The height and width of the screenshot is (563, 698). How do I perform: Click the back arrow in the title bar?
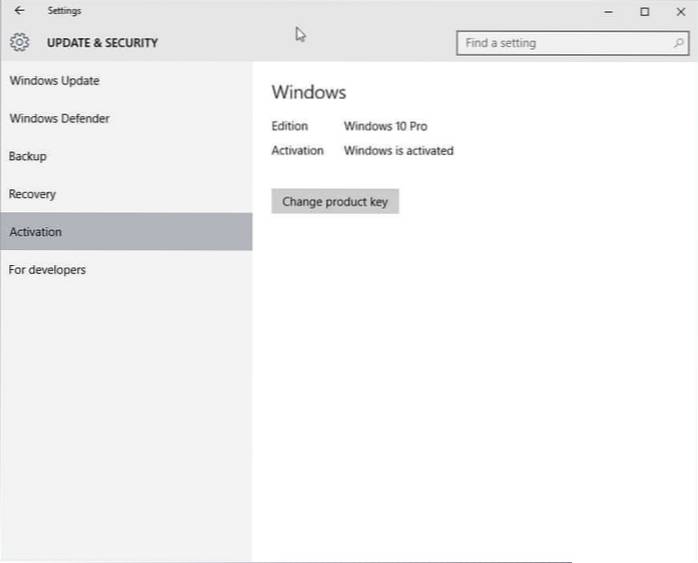(x=19, y=11)
